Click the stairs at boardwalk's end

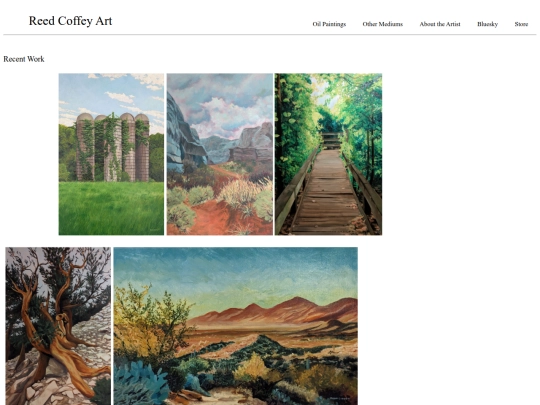tap(331, 141)
